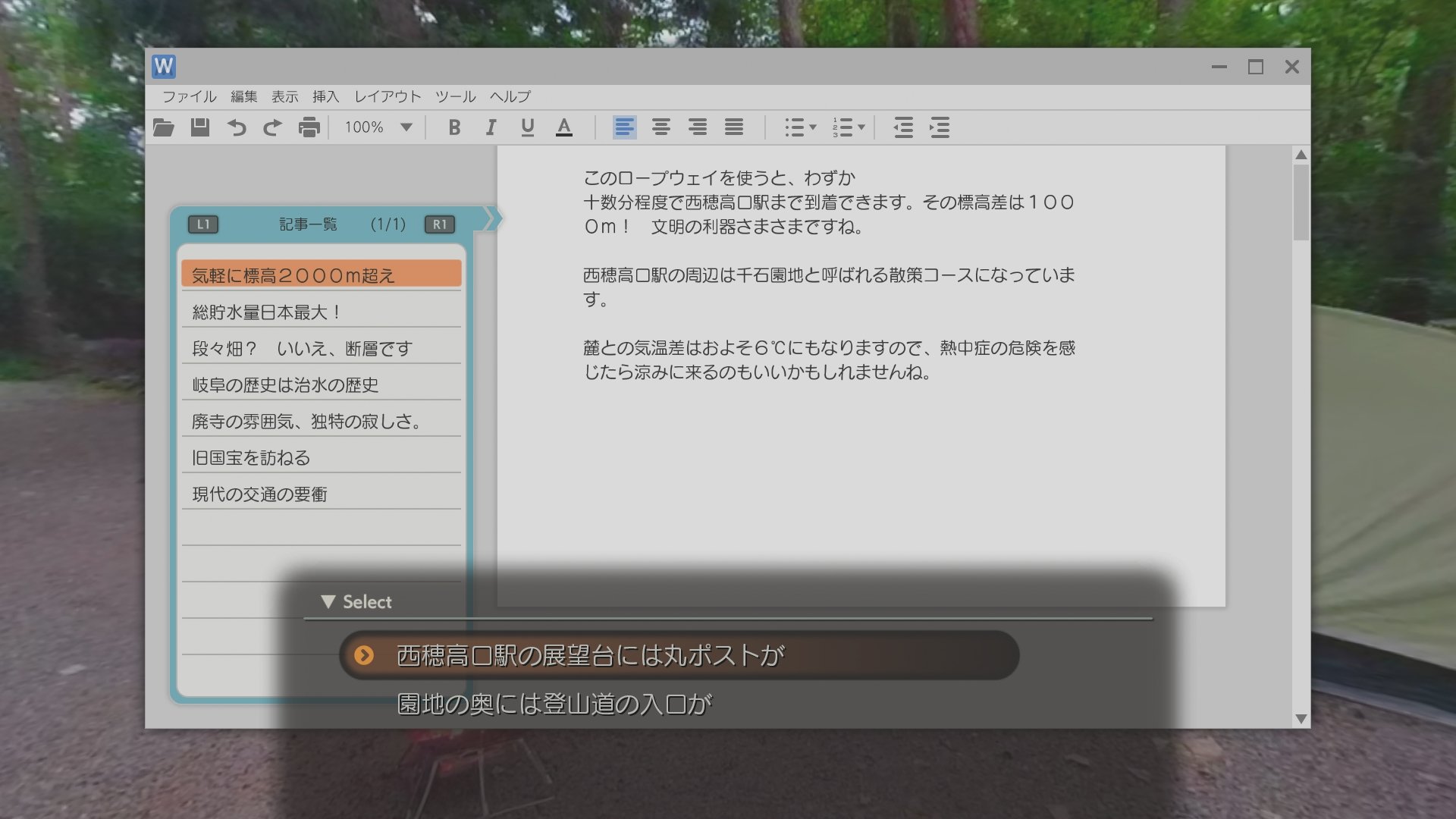Toggle italic formatting
This screenshot has width=1456, height=819.
point(491,127)
